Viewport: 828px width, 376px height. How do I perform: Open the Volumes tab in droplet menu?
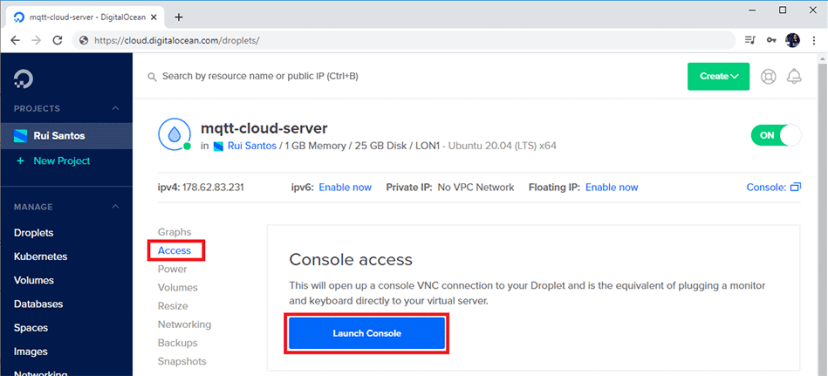coord(177,288)
